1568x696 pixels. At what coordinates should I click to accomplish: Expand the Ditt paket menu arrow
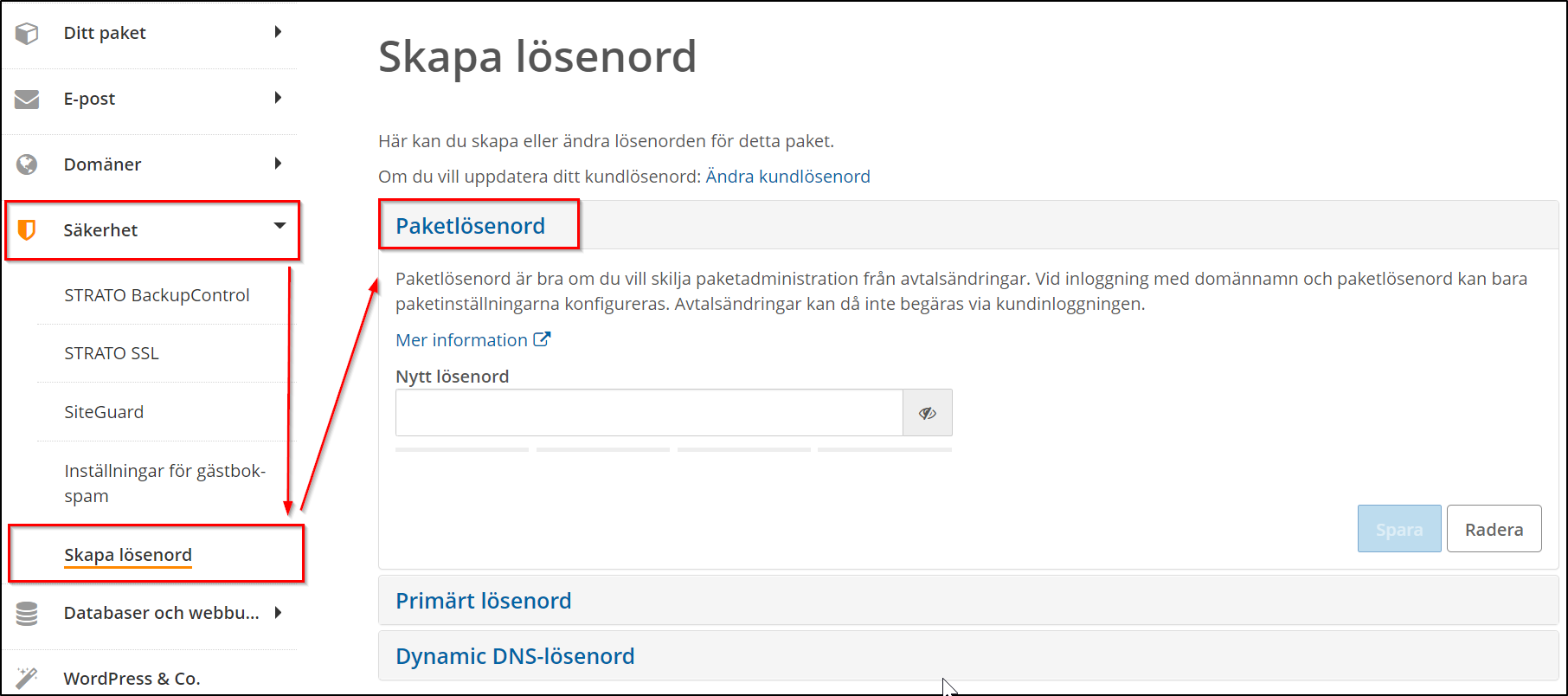[x=278, y=32]
